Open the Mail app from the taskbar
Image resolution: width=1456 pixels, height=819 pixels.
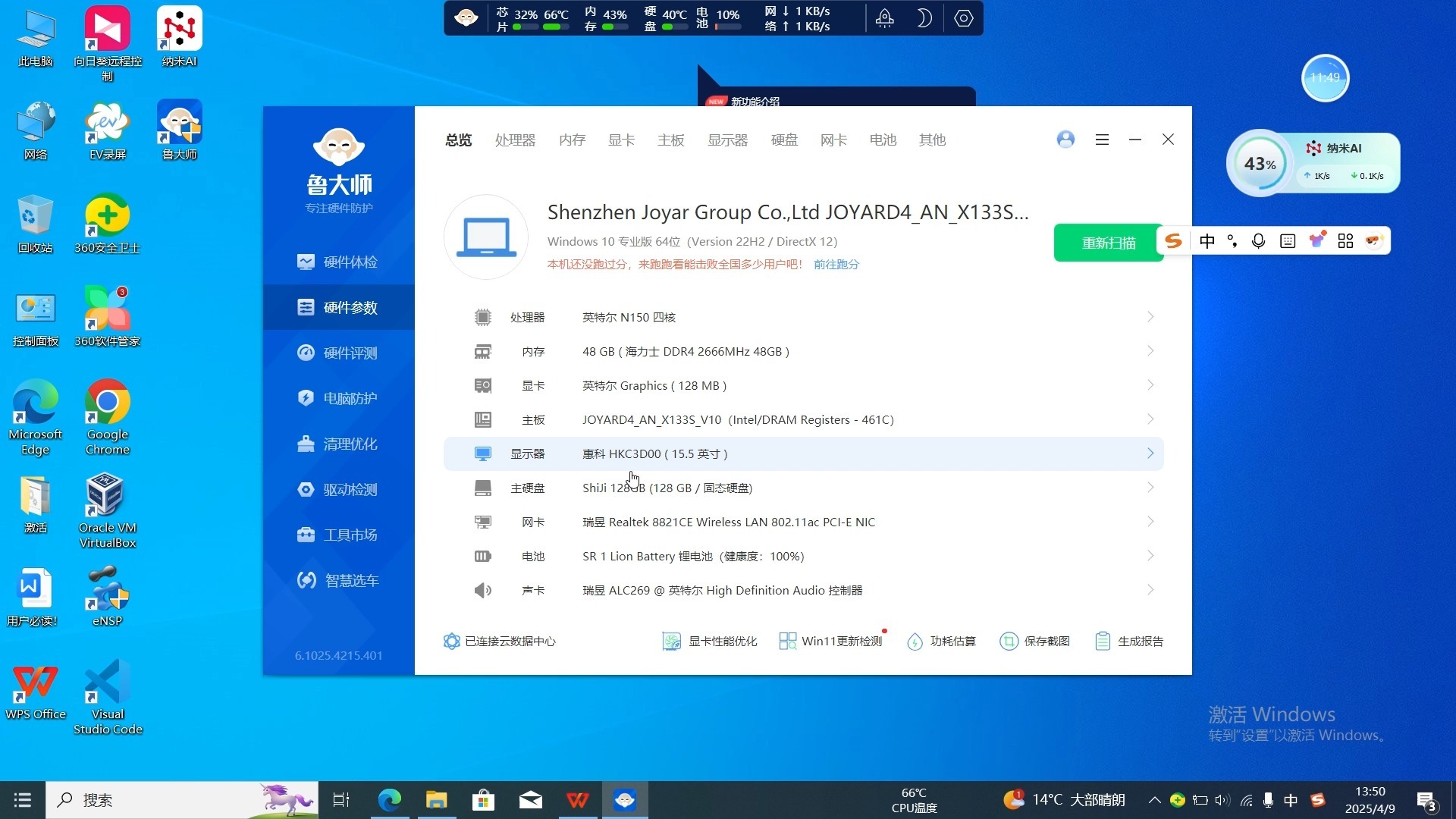(x=530, y=800)
